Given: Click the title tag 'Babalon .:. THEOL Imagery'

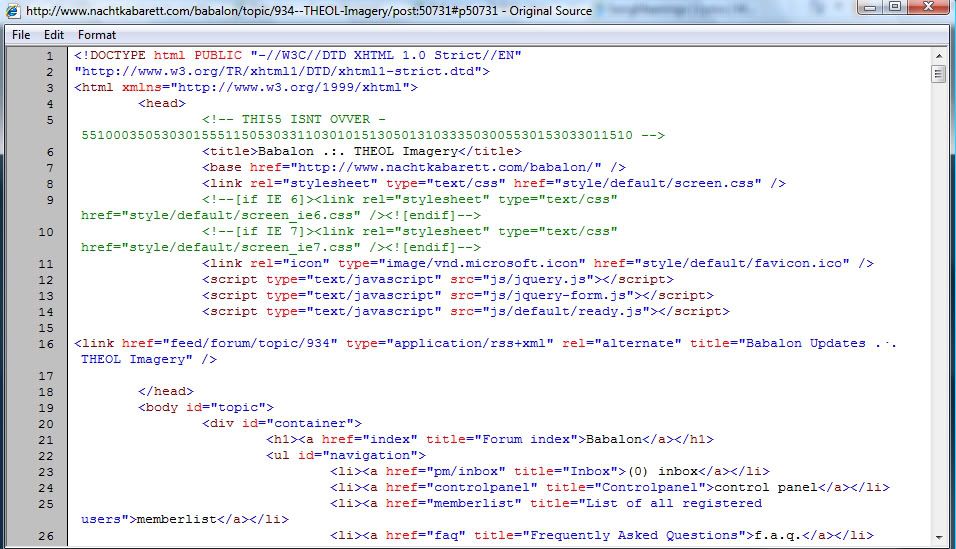Looking at the screenshot, I should coord(362,151).
